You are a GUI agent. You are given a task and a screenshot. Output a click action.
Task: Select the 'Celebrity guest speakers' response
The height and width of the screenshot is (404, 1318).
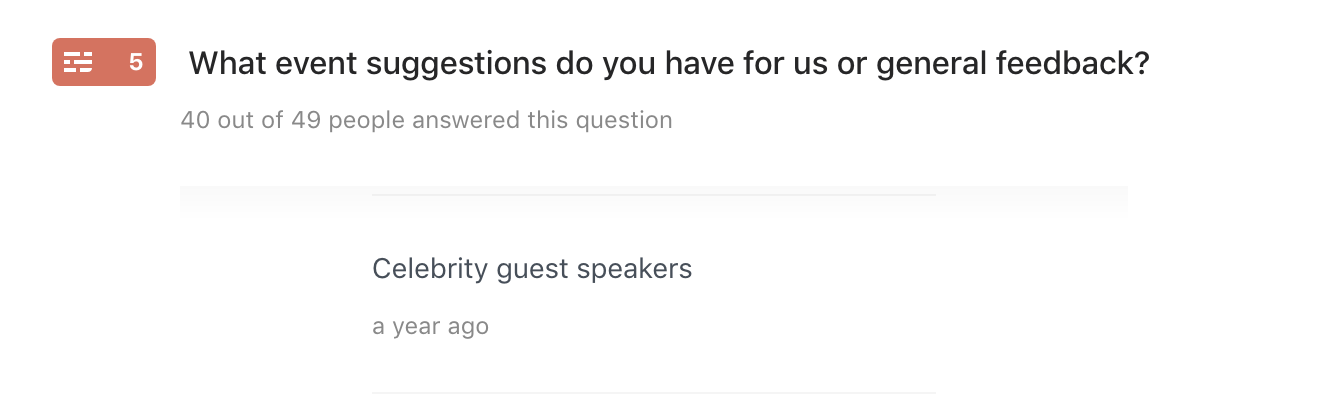pos(532,269)
